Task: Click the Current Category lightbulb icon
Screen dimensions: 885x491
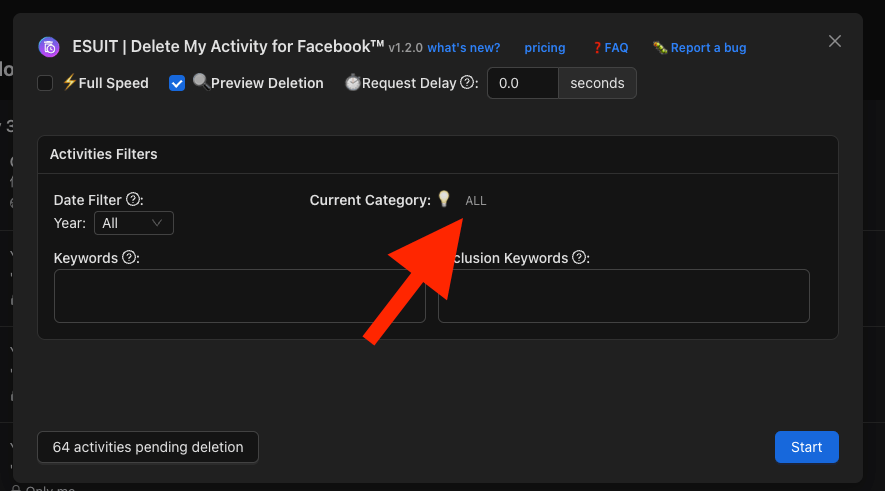Action: 444,200
